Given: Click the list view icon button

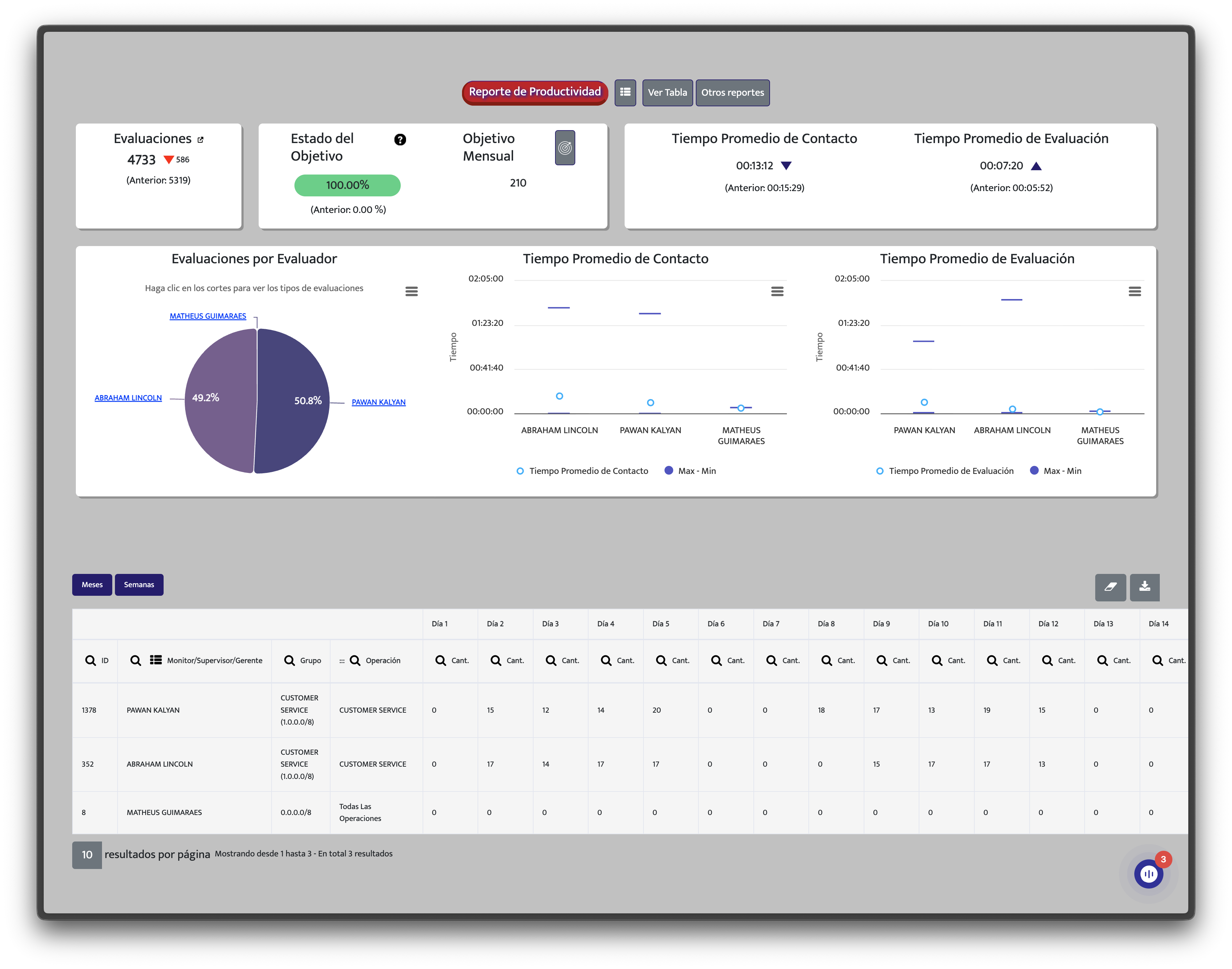Looking at the screenshot, I should click(625, 92).
